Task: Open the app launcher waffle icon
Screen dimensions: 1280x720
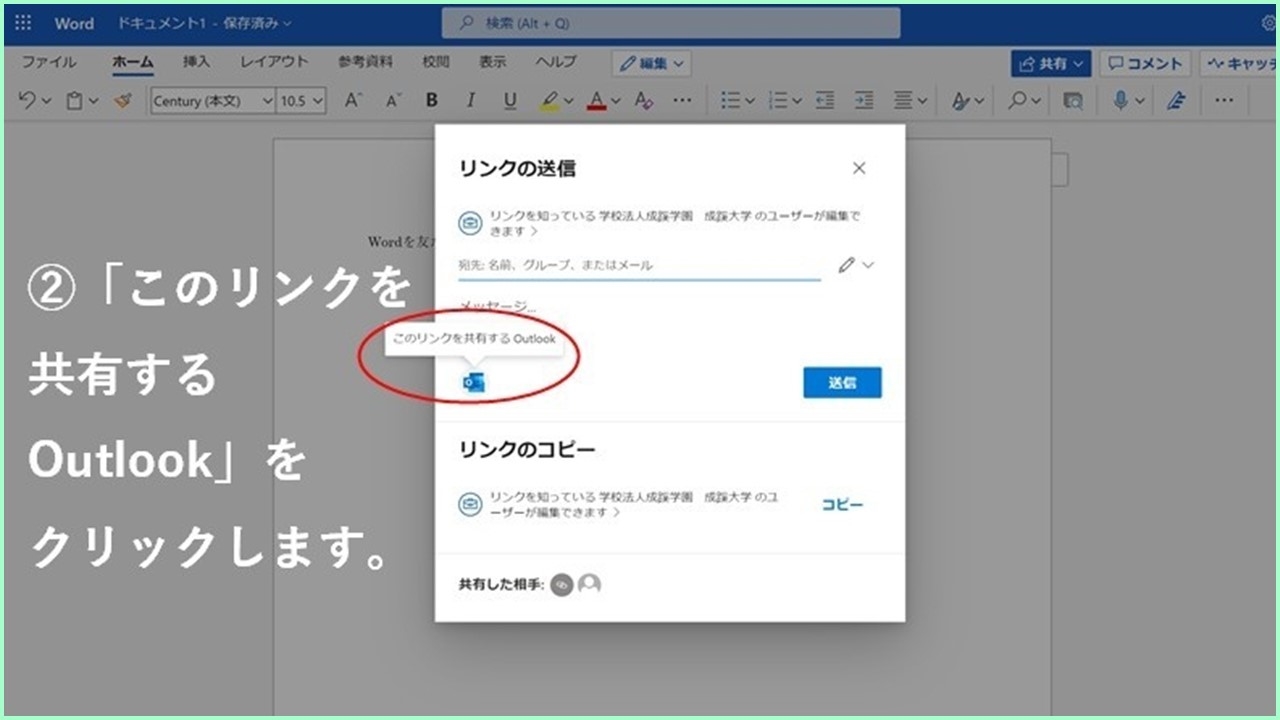Action: pyautogui.click(x=23, y=22)
